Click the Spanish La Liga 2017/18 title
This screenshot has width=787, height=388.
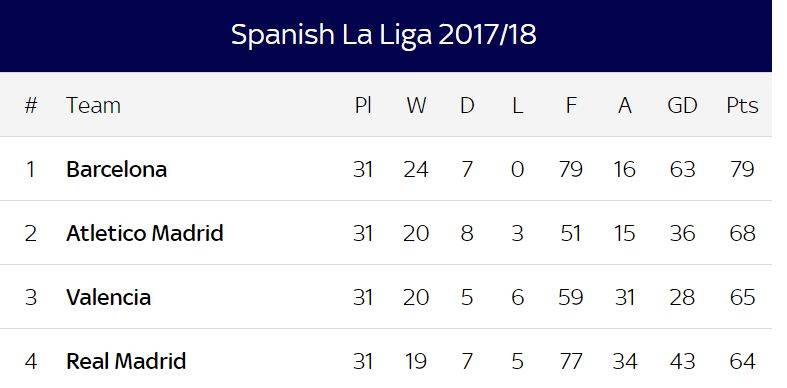tap(383, 35)
